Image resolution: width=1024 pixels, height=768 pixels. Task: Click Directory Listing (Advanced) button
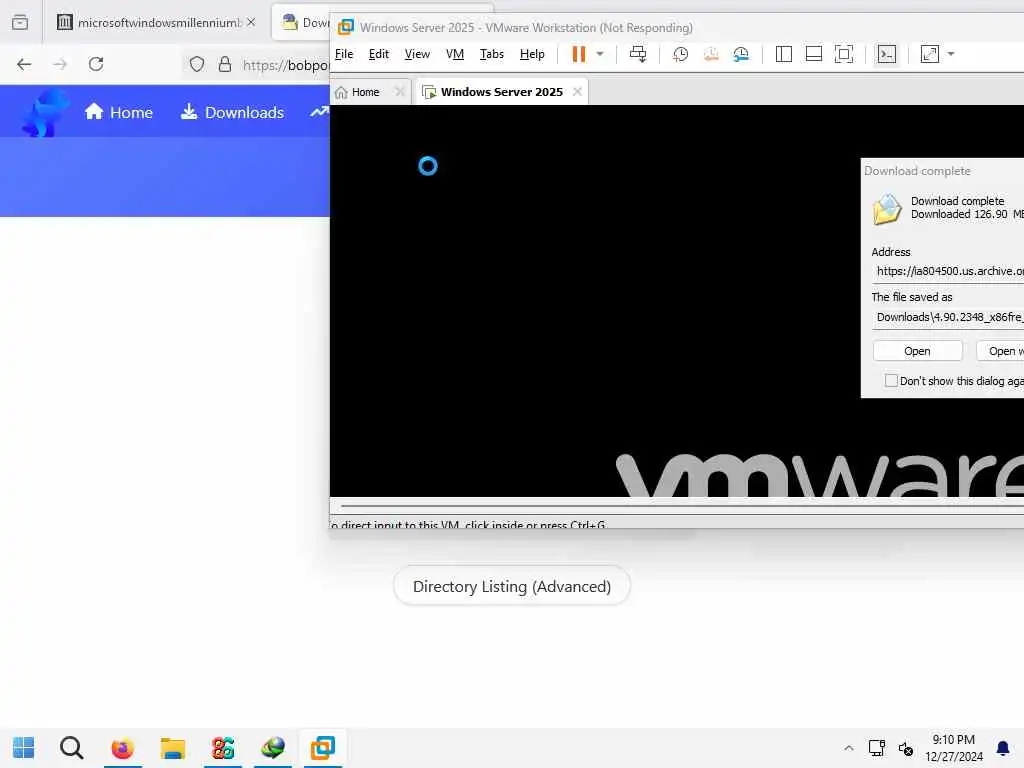(x=512, y=586)
